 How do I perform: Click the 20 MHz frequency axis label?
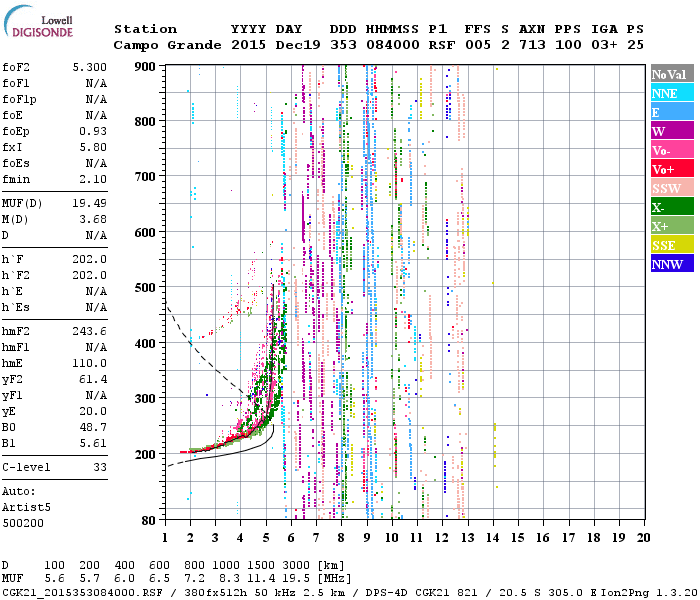[643, 538]
